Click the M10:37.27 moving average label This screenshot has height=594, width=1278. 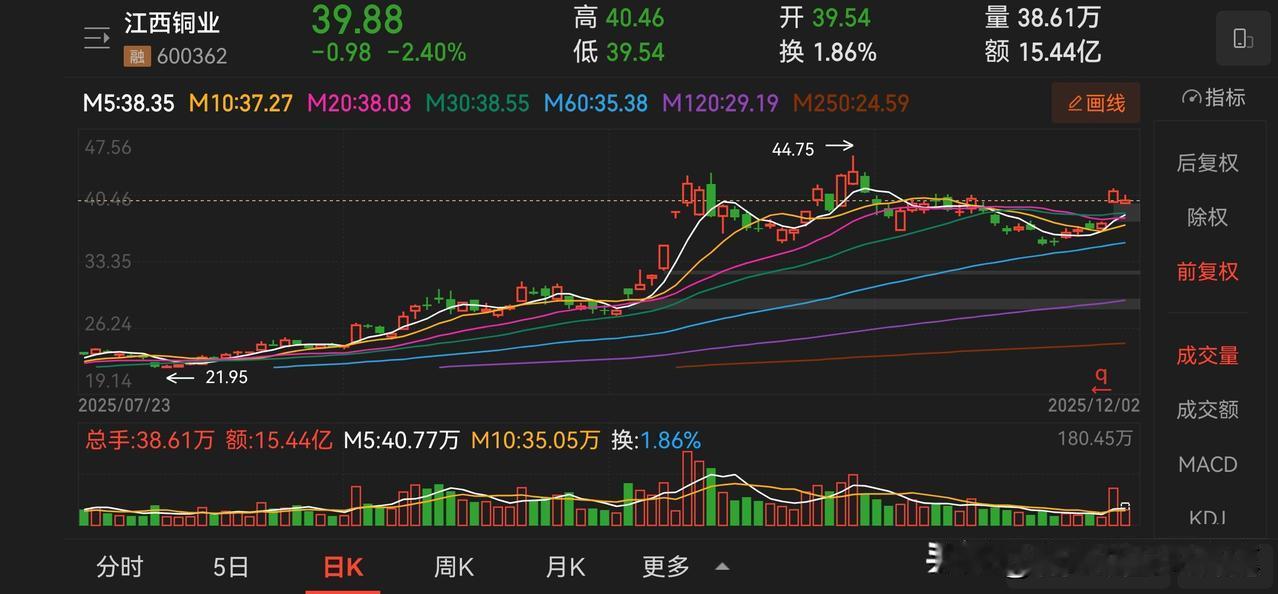point(241,103)
